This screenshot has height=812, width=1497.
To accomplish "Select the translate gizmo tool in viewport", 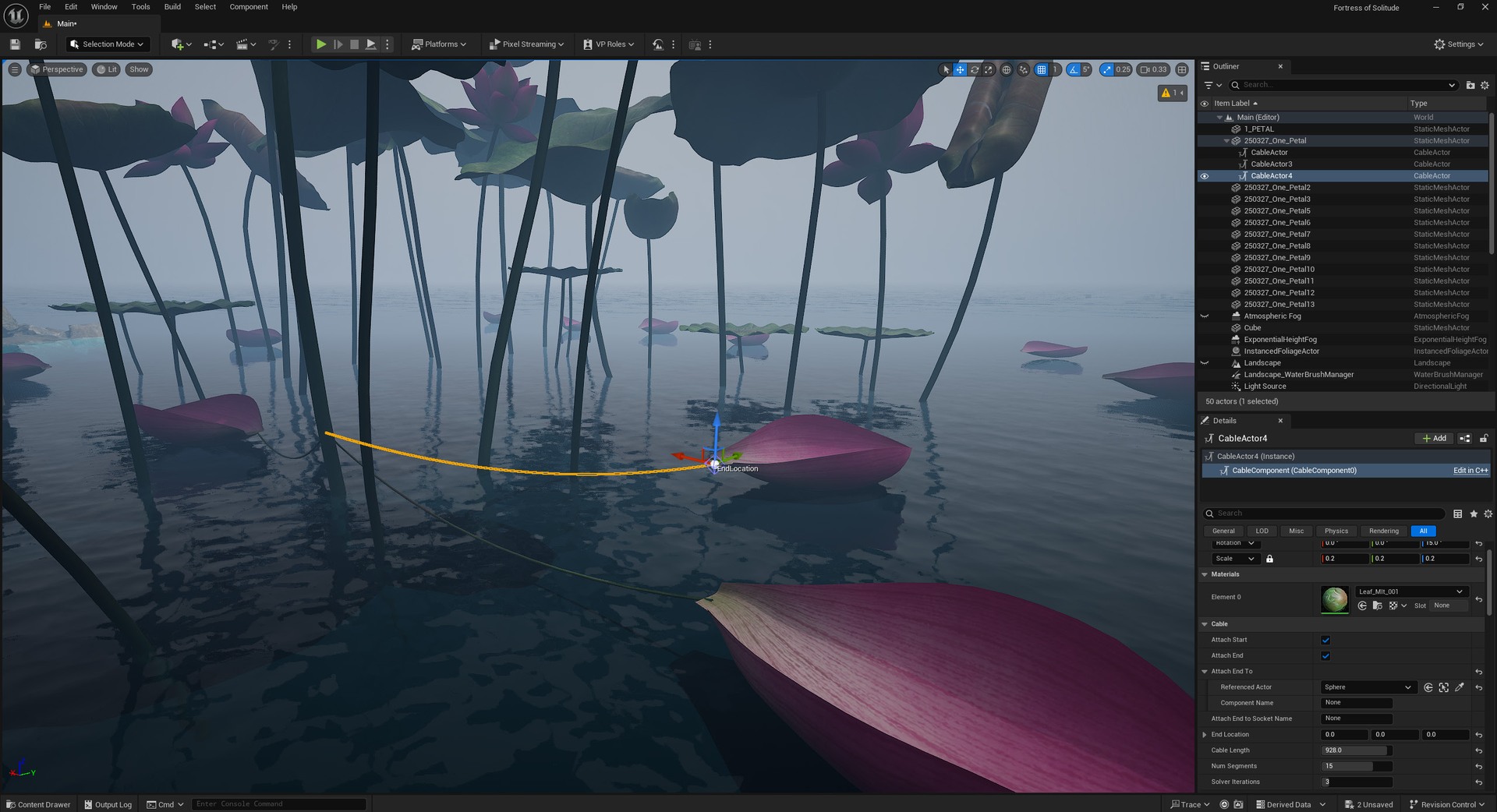I will click(960, 69).
